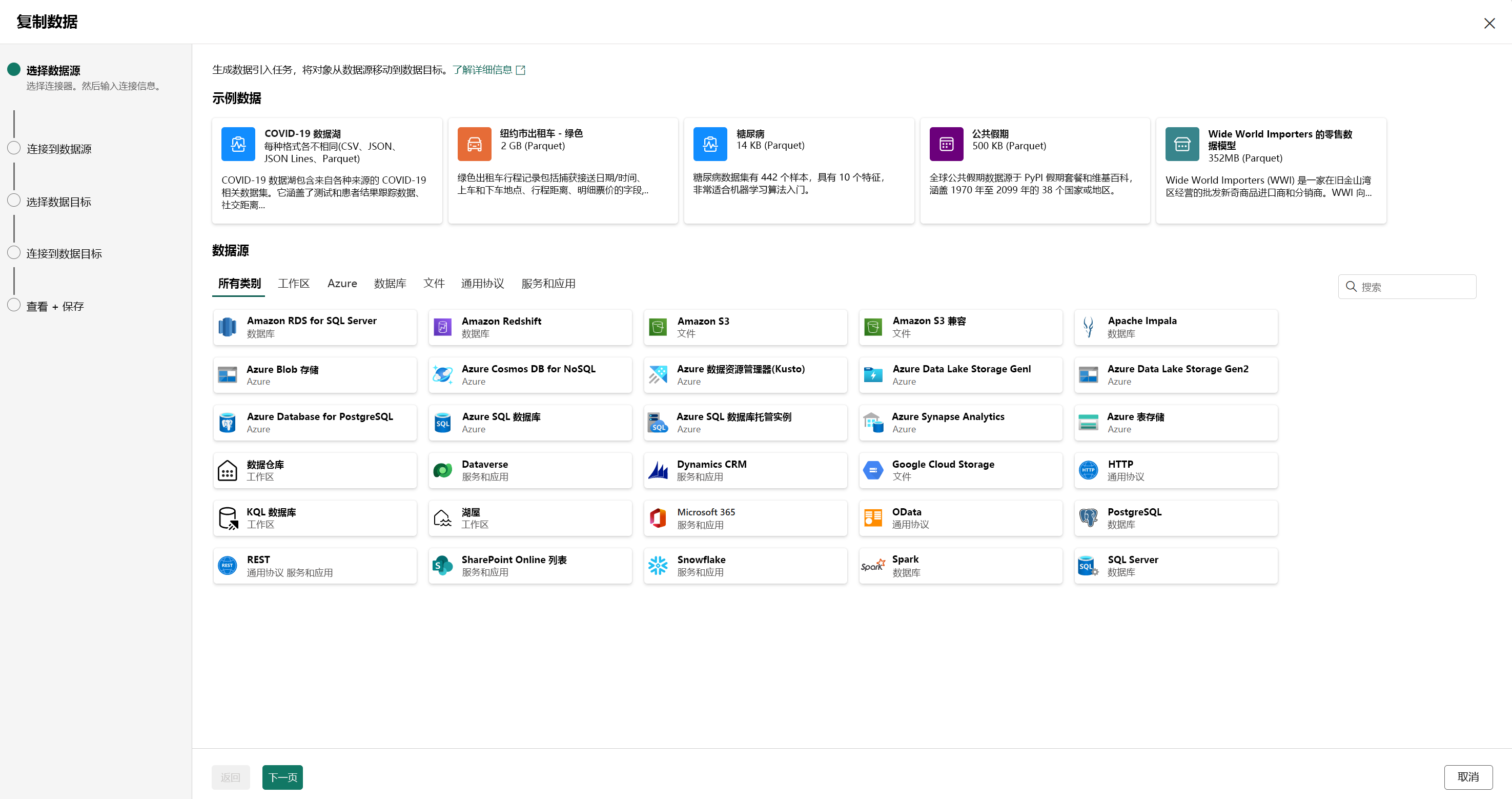Switch to the 数据库 tab

[391, 284]
